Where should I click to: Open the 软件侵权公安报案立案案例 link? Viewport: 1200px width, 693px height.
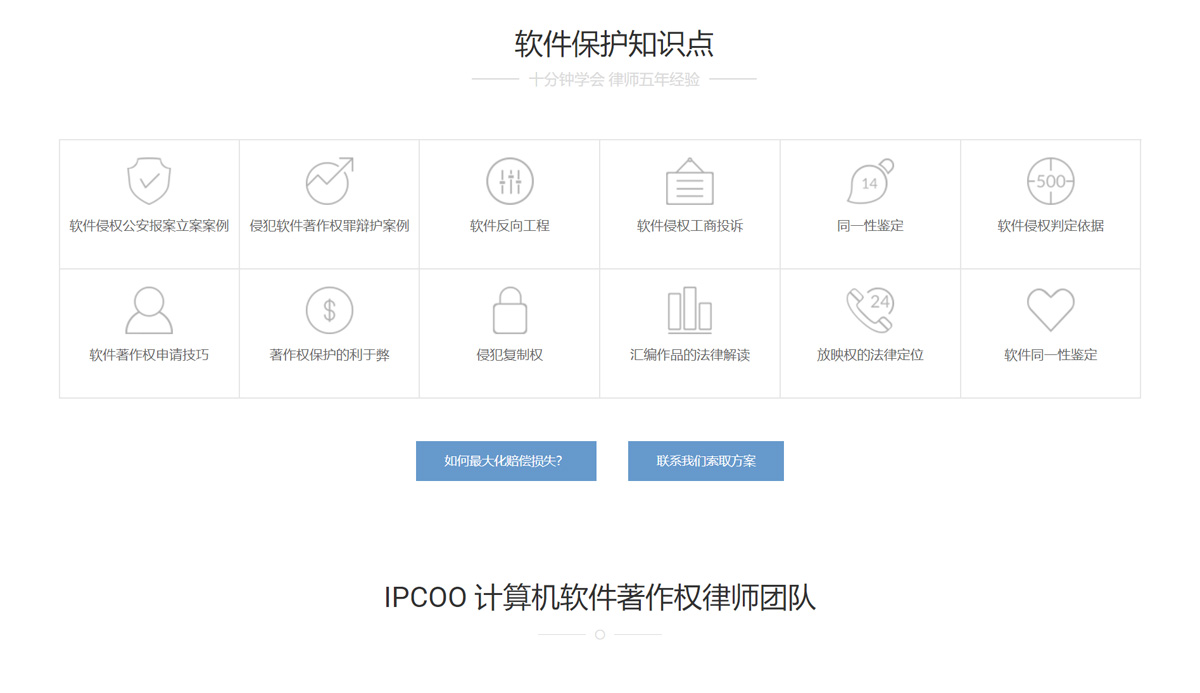[149, 226]
